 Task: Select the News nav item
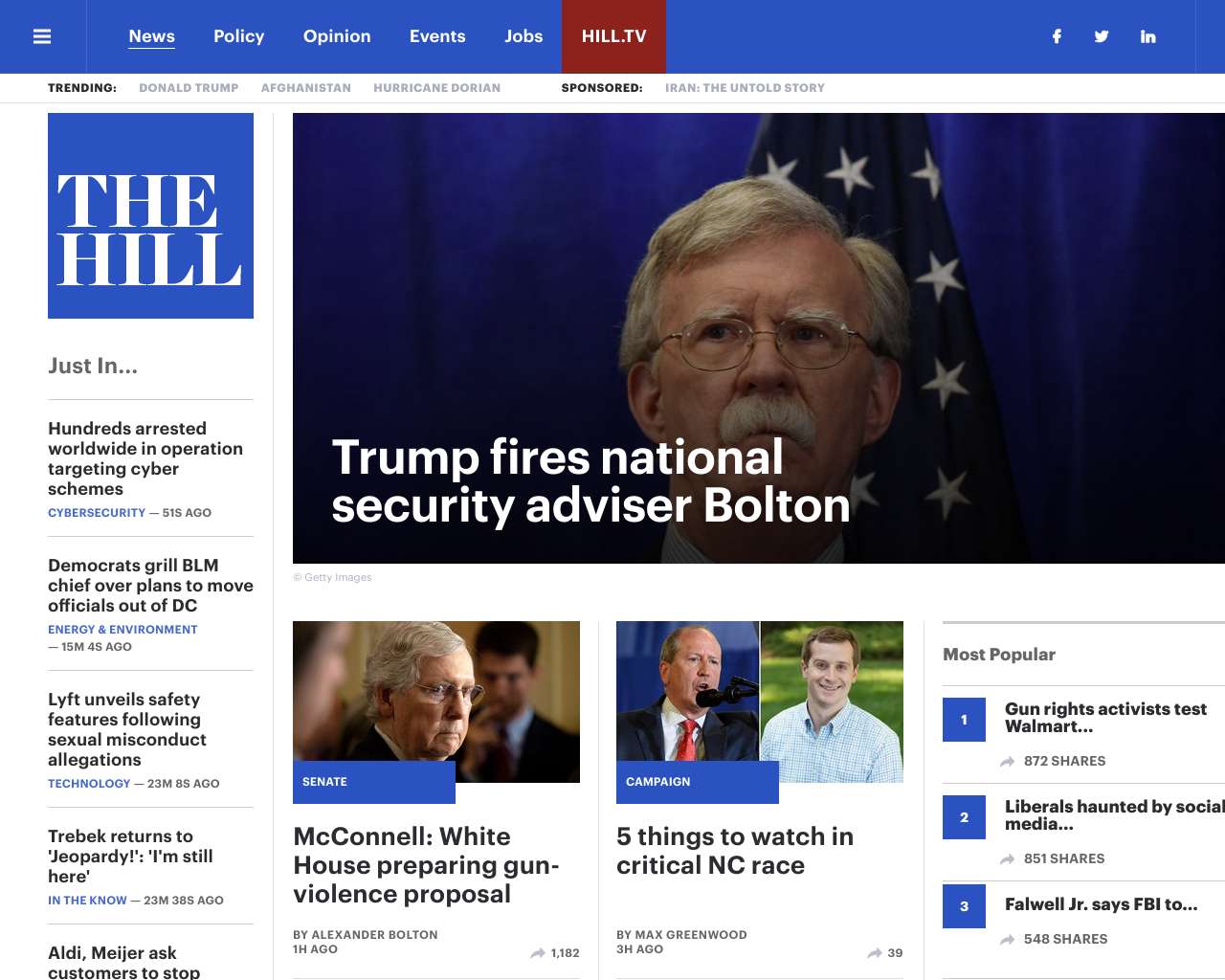click(x=152, y=36)
